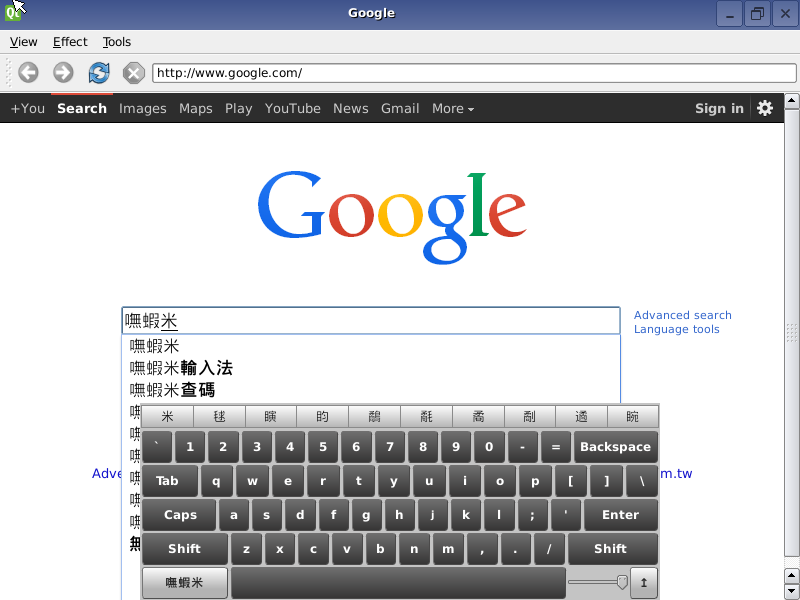Toggle the left Shift key
This screenshot has width=800, height=600.
pyautogui.click(x=185, y=548)
